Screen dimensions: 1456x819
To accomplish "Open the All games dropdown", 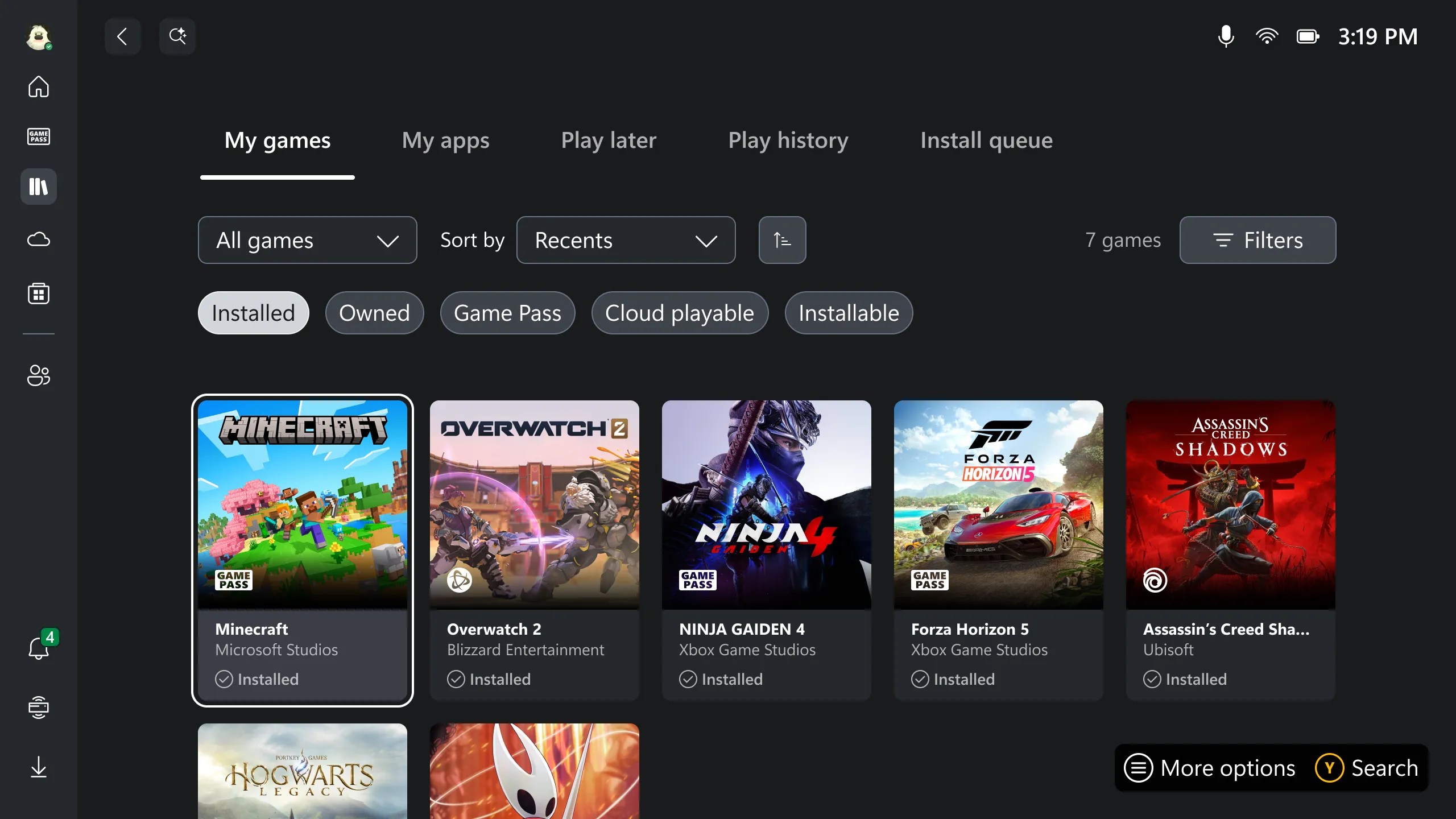I will tap(307, 240).
